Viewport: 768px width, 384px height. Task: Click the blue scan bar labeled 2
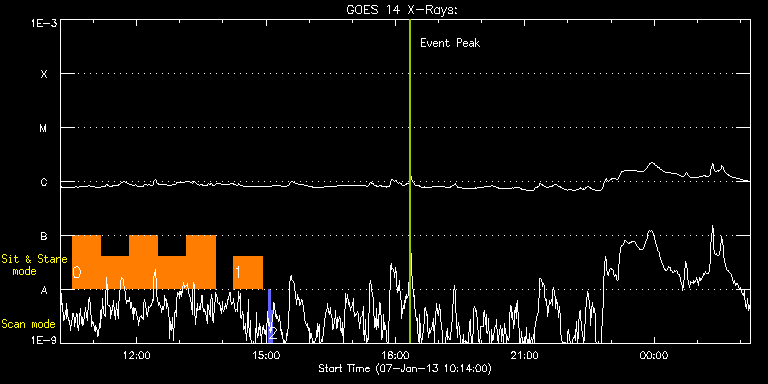tap(269, 315)
